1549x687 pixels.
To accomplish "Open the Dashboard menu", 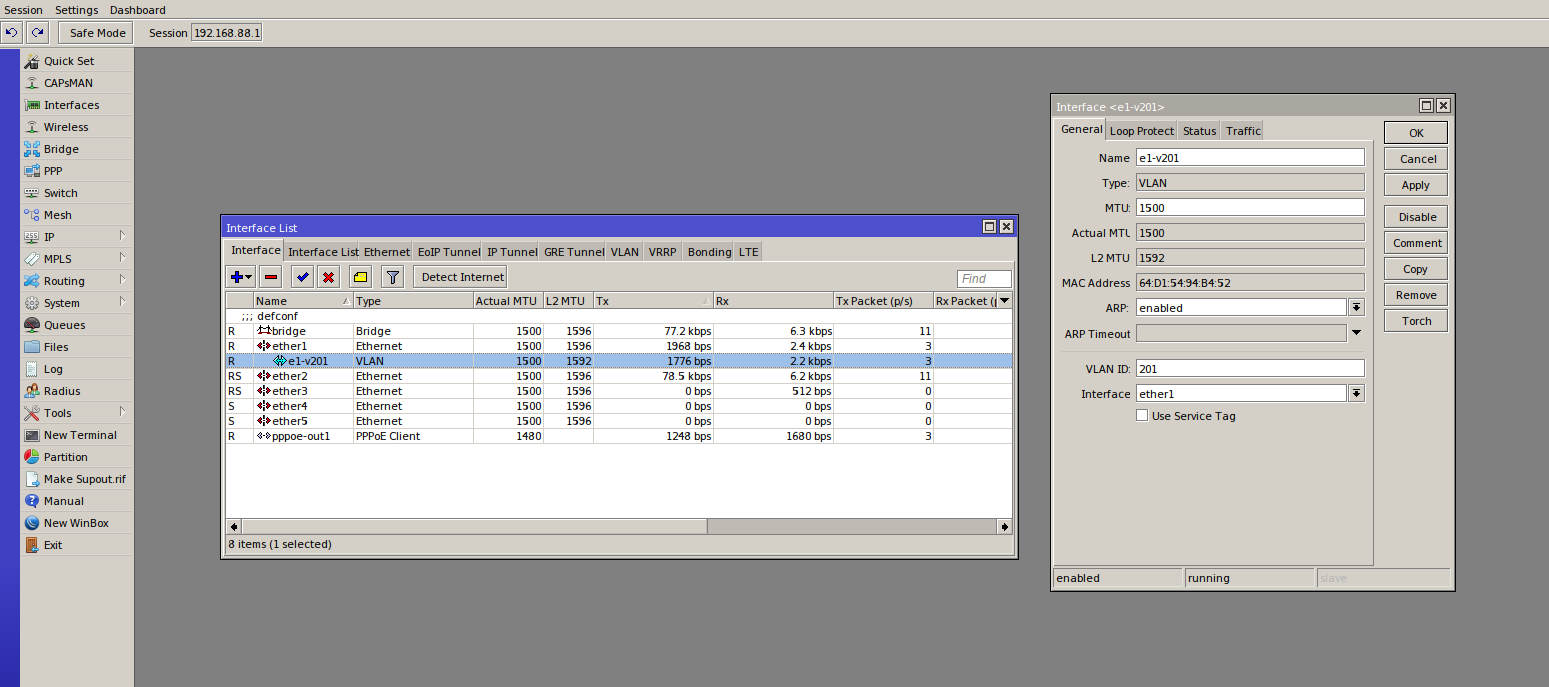I will tap(138, 10).
